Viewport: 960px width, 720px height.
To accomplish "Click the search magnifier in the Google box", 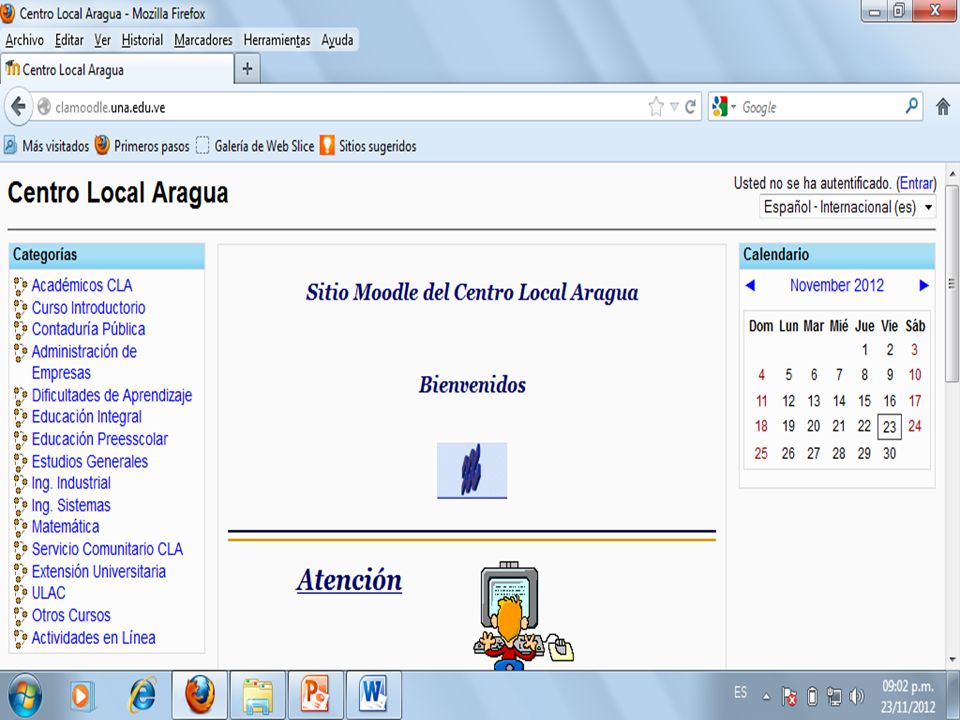I will (912, 106).
